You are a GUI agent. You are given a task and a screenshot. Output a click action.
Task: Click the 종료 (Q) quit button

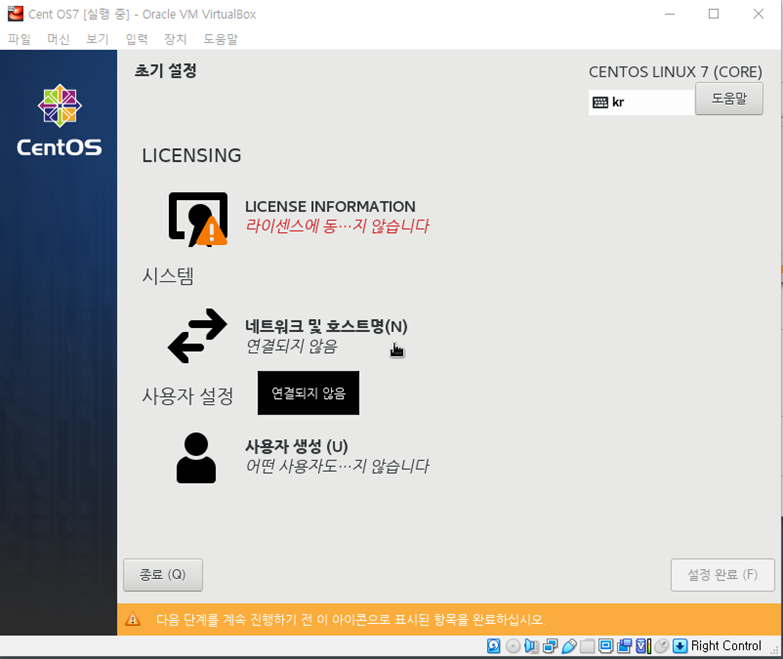coord(163,575)
